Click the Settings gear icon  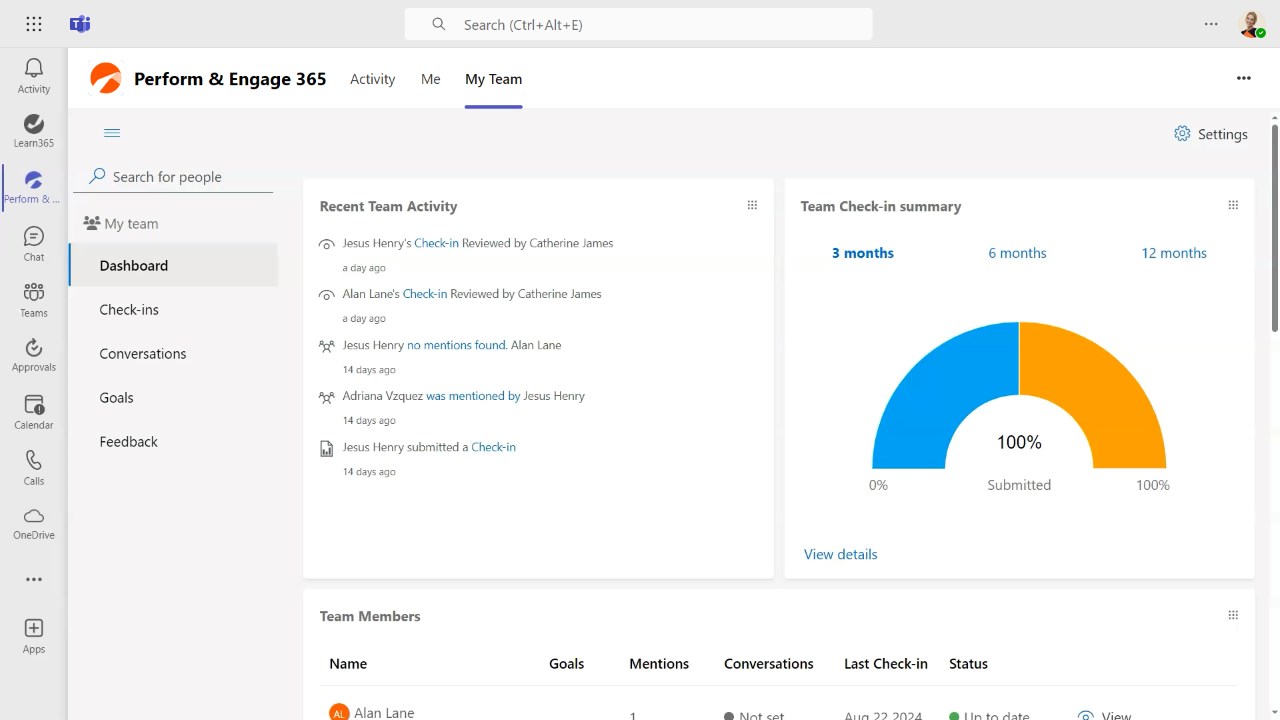pos(1182,134)
